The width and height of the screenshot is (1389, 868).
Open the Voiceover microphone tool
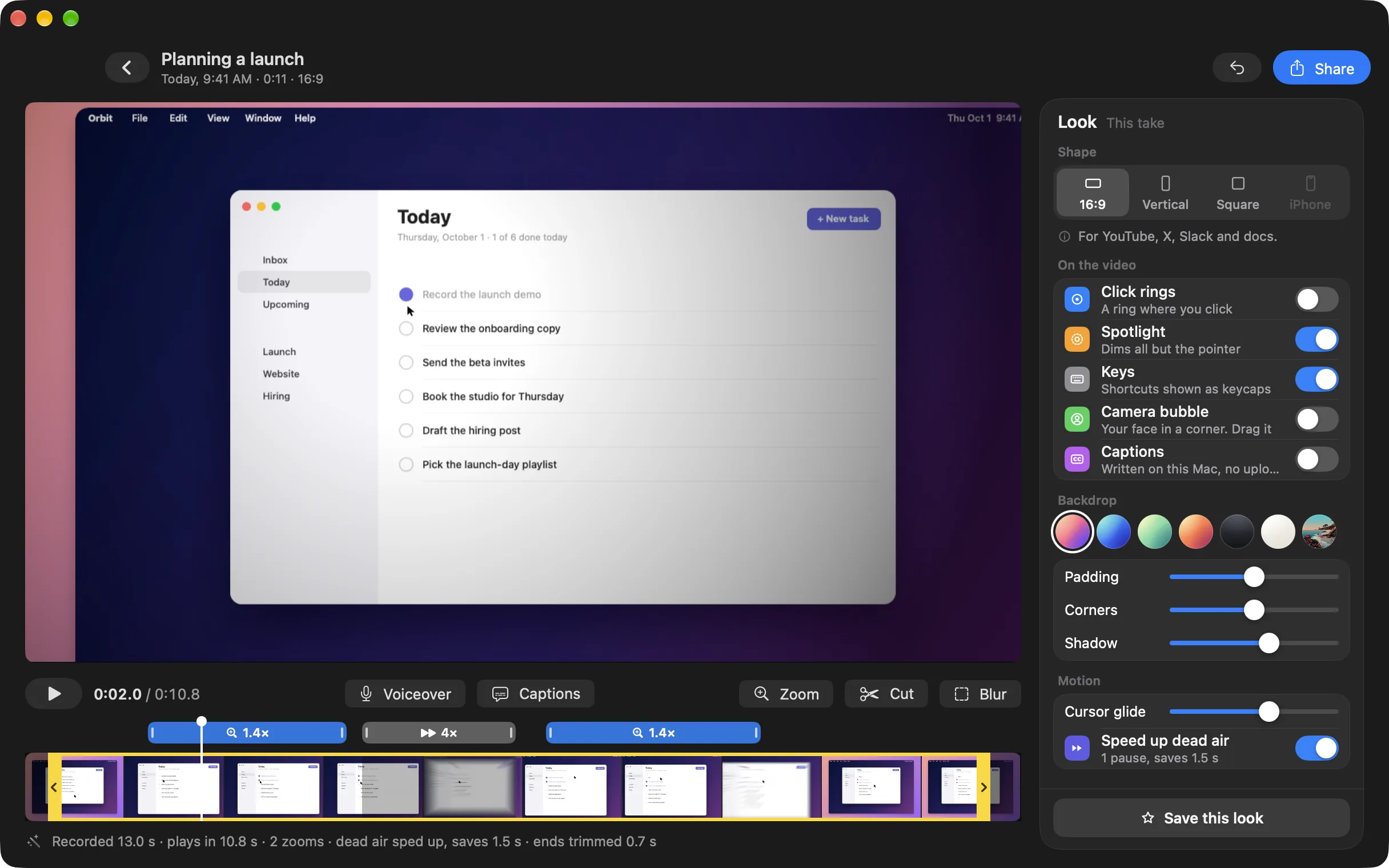pyautogui.click(x=406, y=694)
